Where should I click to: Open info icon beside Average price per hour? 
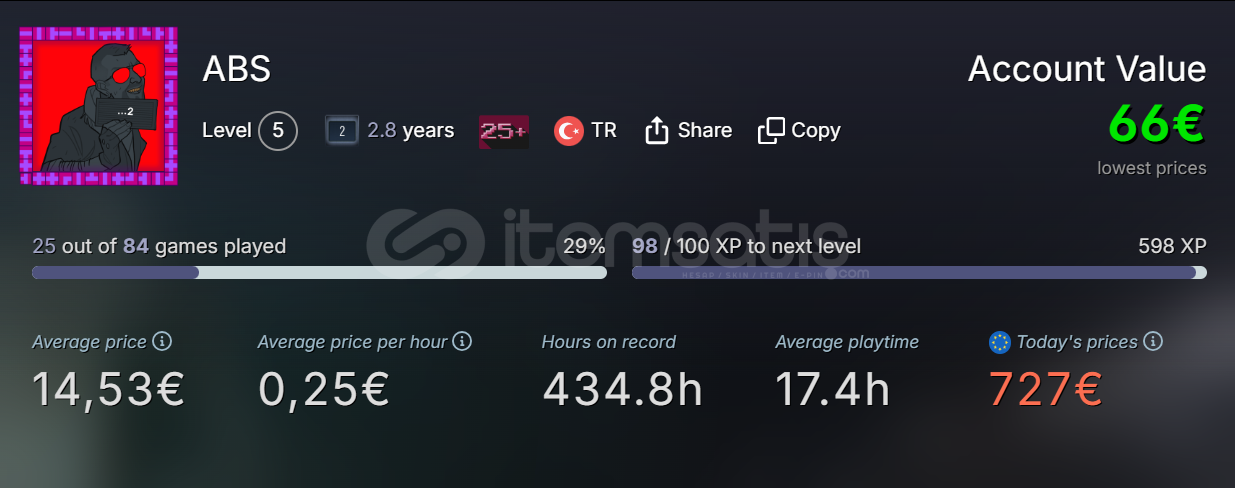(462, 342)
